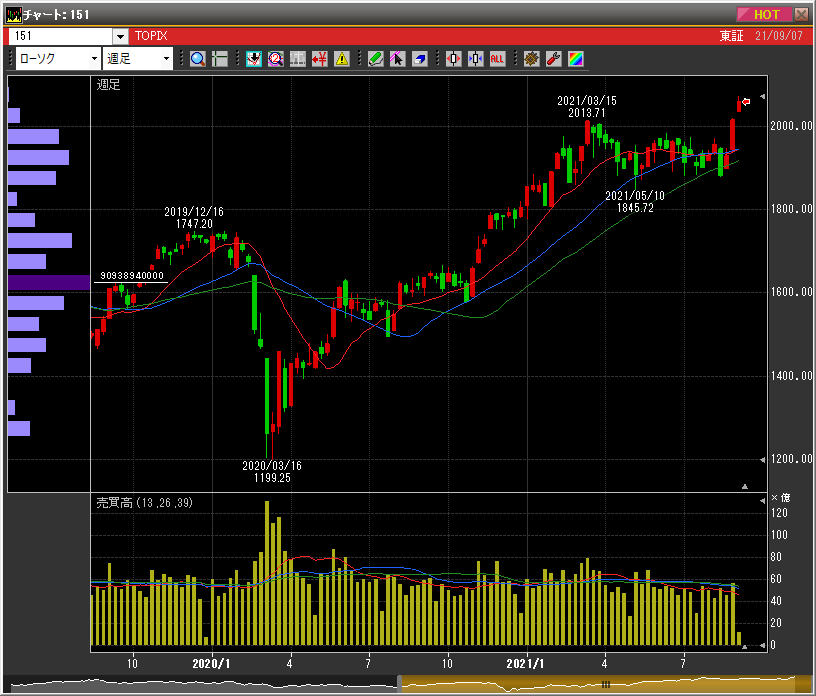Select the green pencil drawing tool

(375, 59)
